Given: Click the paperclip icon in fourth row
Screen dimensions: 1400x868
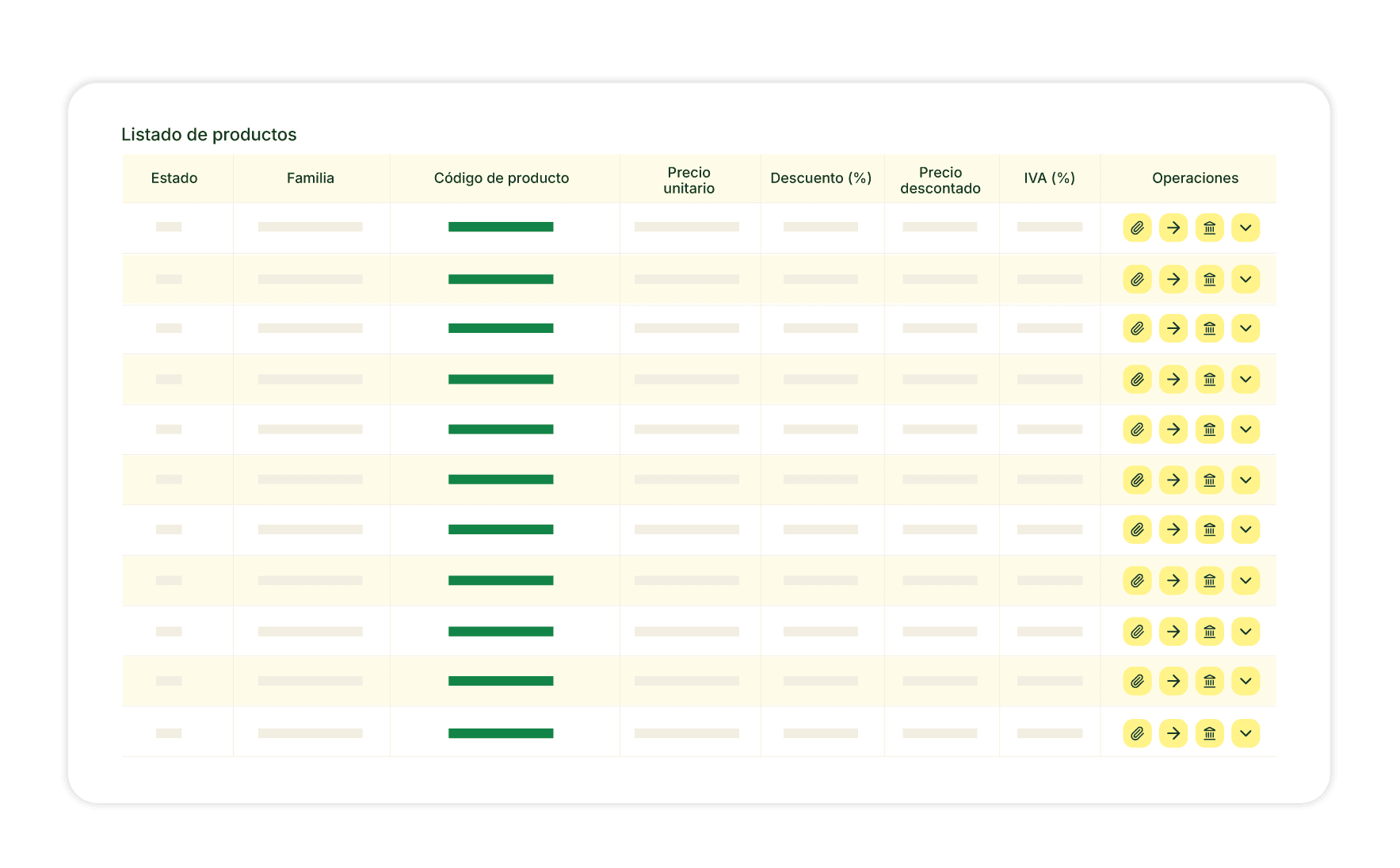Looking at the screenshot, I should click(x=1137, y=380).
